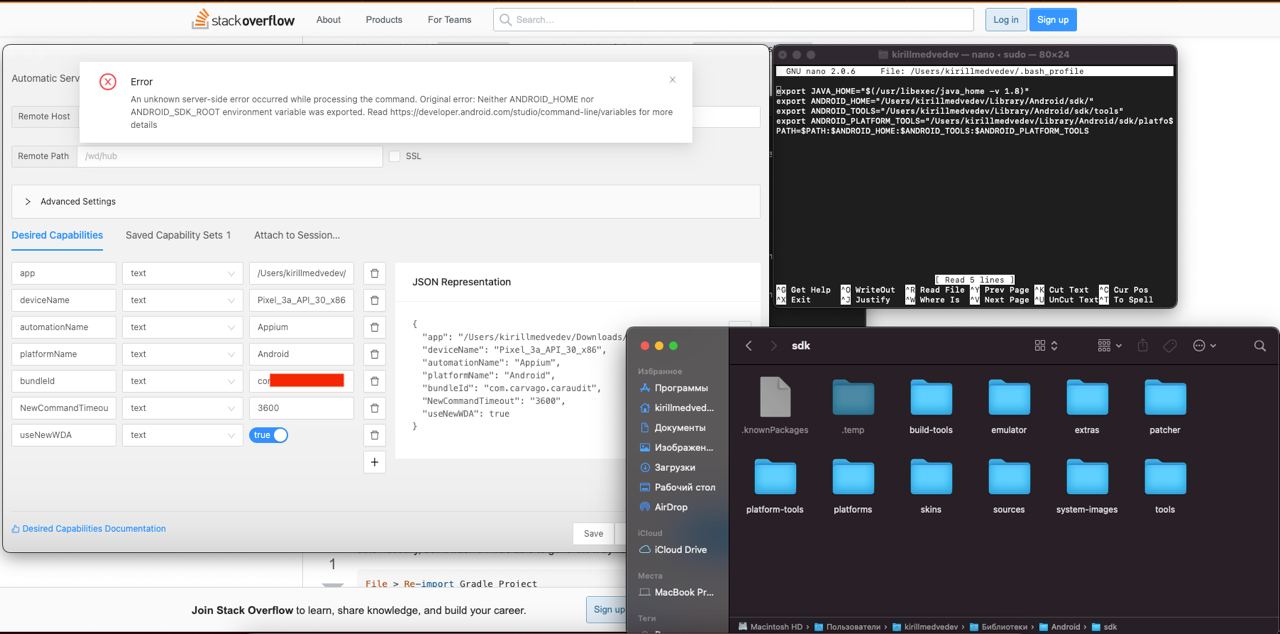
Task: Delete the NewCommandTimeout capability row
Action: pyautogui.click(x=374, y=408)
